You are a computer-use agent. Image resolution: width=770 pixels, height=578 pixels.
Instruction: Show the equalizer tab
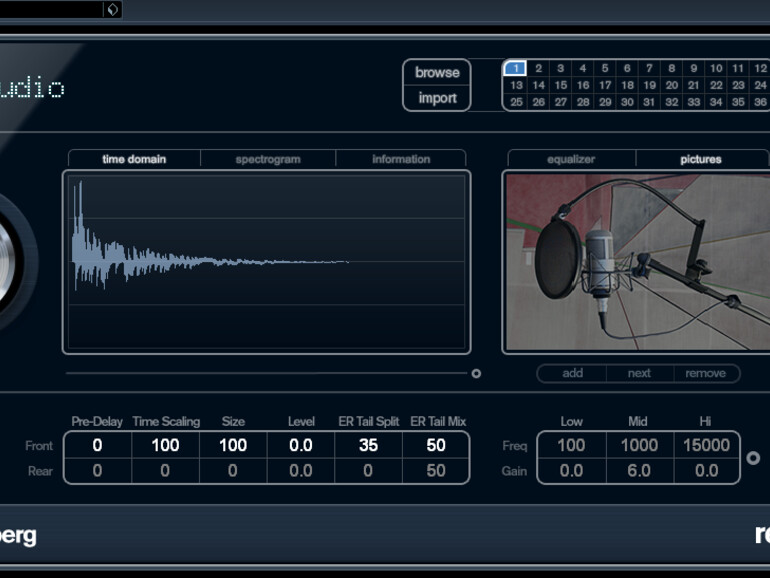571,159
